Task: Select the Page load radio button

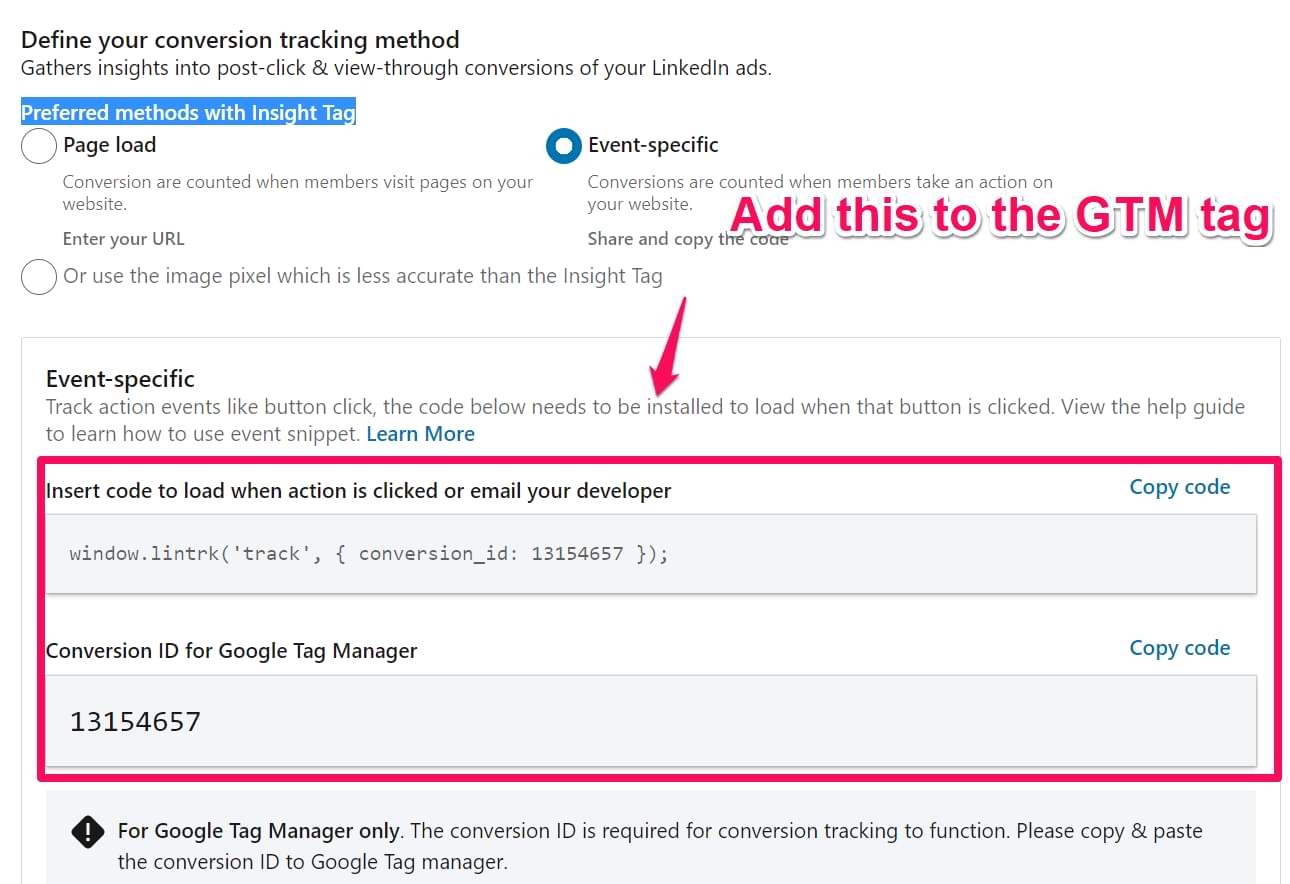Action: pos(38,146)
